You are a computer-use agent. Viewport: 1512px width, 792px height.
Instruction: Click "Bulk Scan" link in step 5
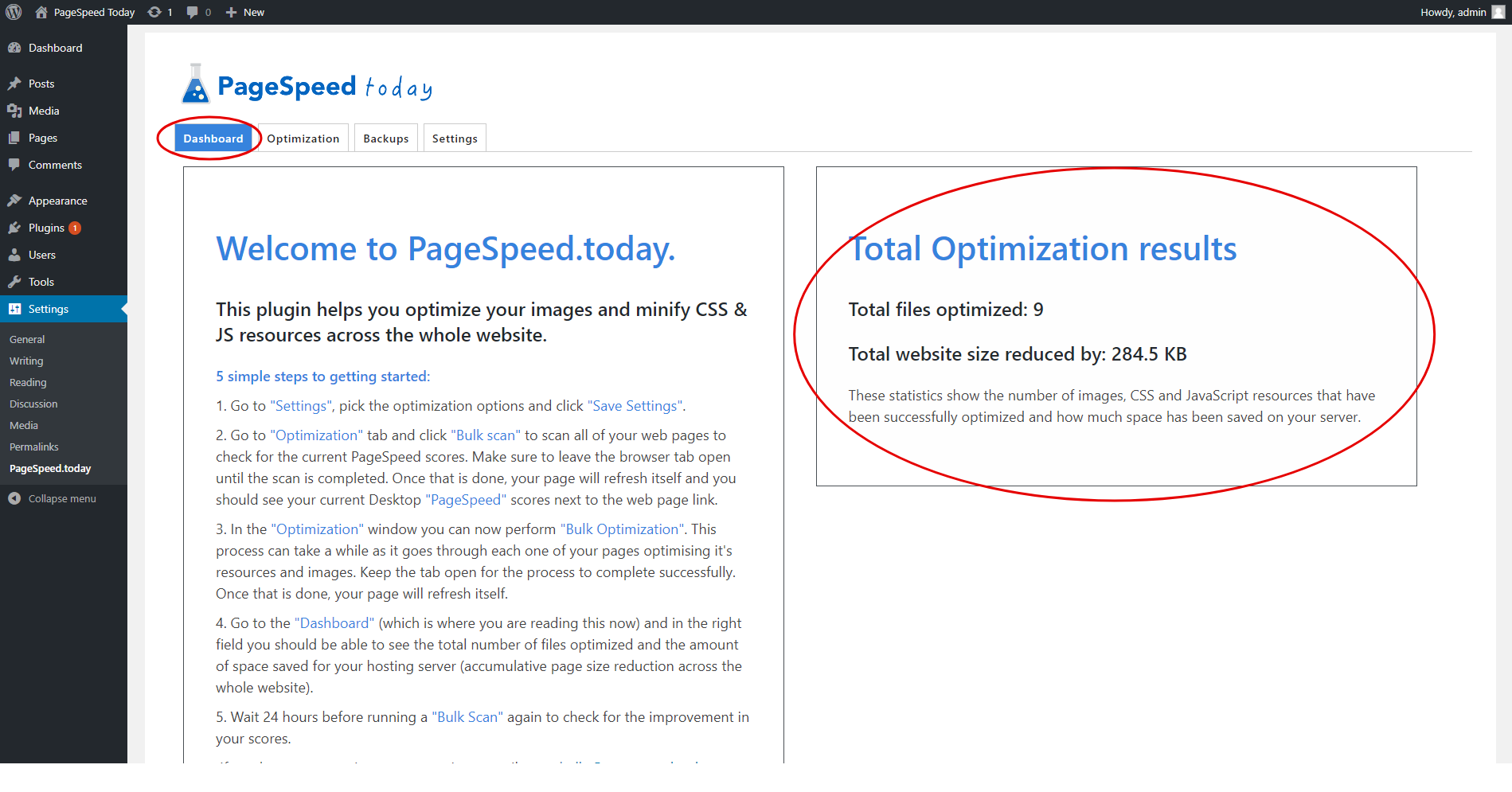coord(467,717)
